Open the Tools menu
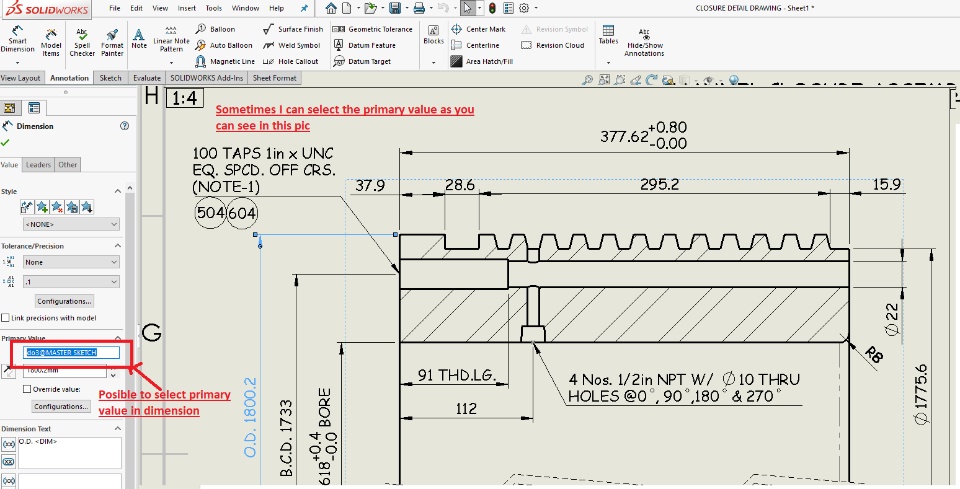960x489 pixels. pos(214,8)
